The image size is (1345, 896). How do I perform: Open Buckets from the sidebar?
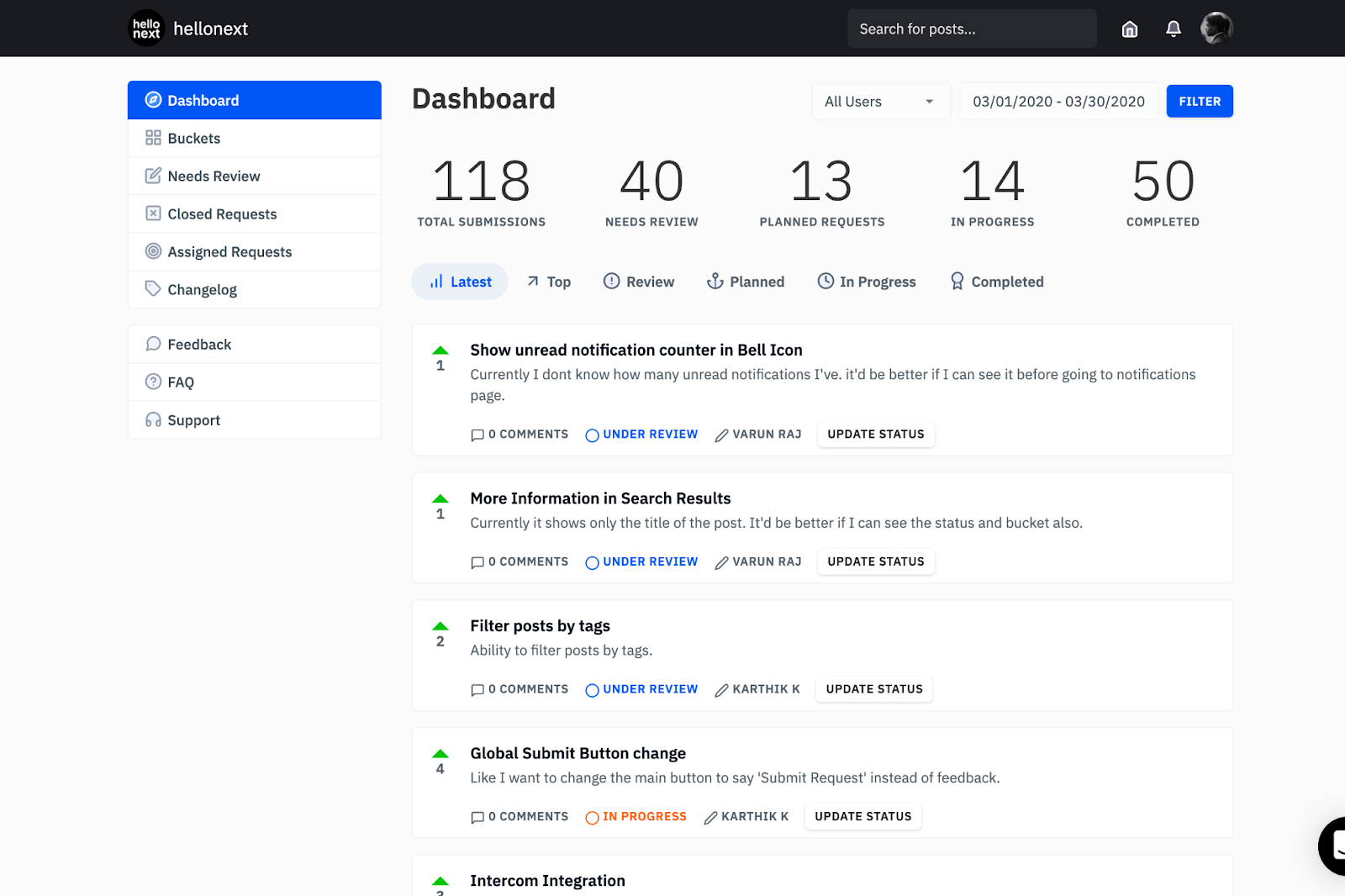(x=194, y=138)
